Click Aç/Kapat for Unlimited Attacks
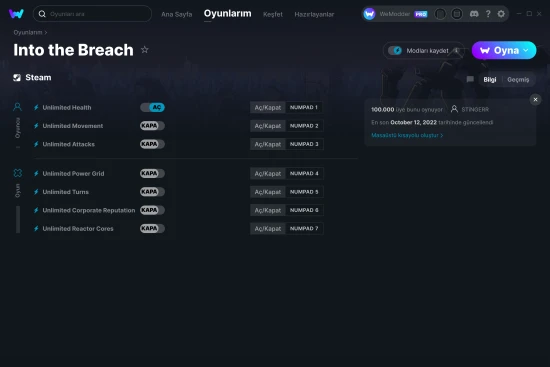Viewport: 550px width, 367px height. [268, 144]
